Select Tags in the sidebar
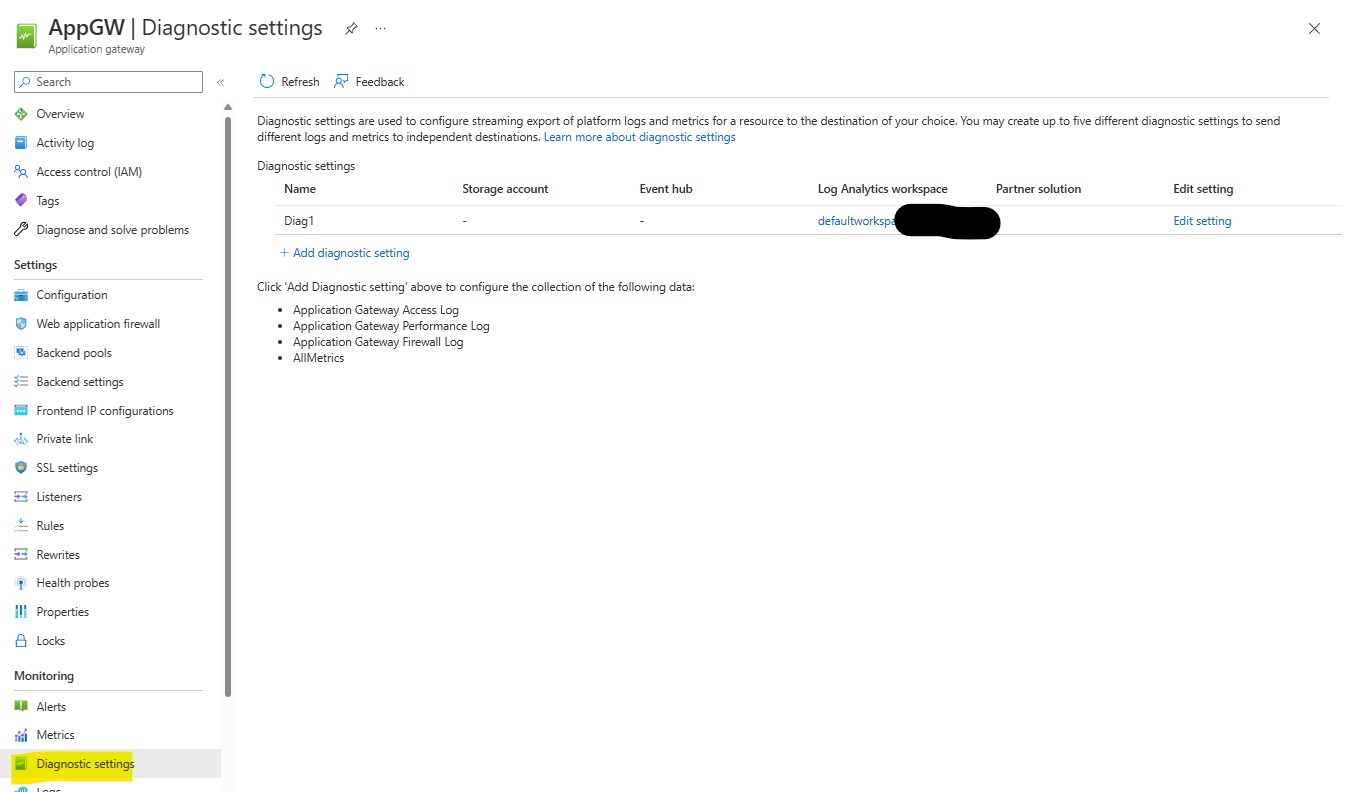1347x792 pixels. pos(48,201)
